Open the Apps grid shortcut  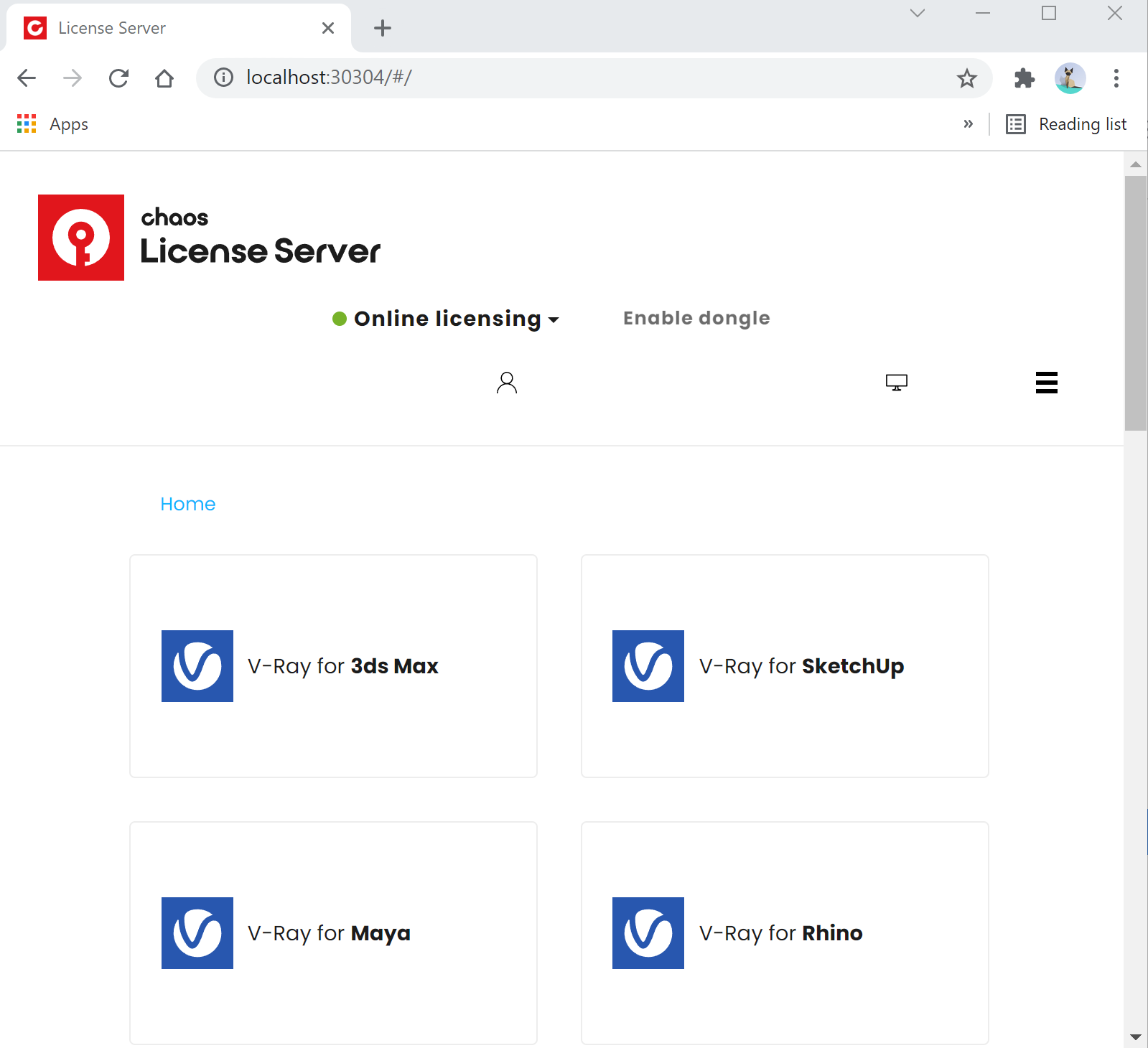(52, 124)
